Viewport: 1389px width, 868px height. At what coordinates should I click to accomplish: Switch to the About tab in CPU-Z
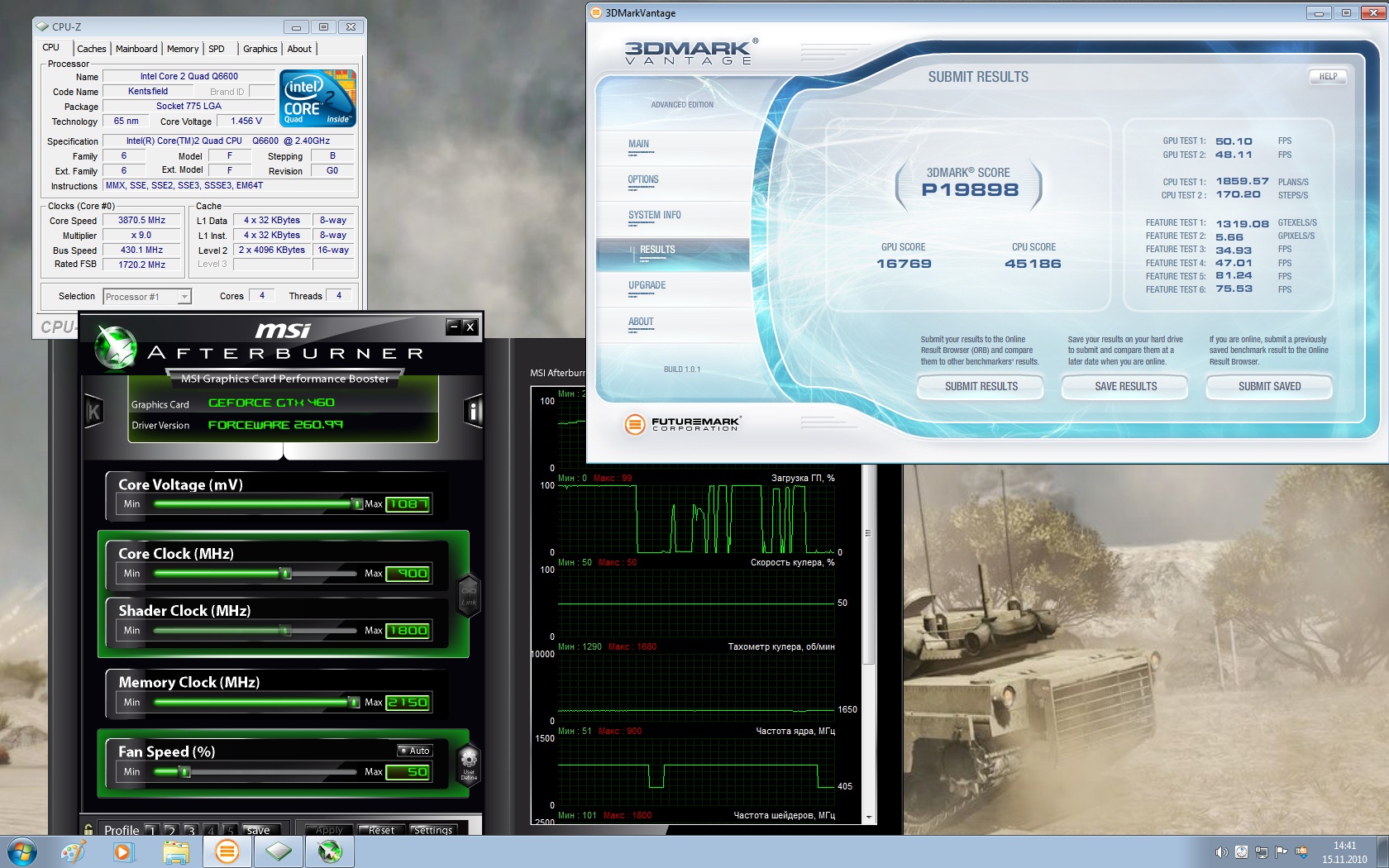click(299, 49)
